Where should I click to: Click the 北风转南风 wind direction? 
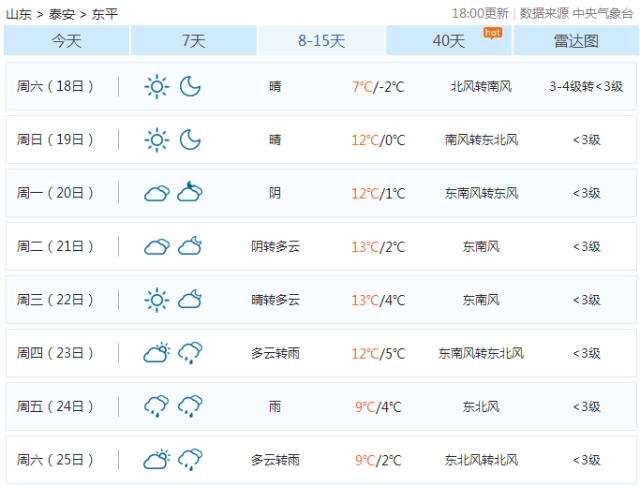[481, 87]
